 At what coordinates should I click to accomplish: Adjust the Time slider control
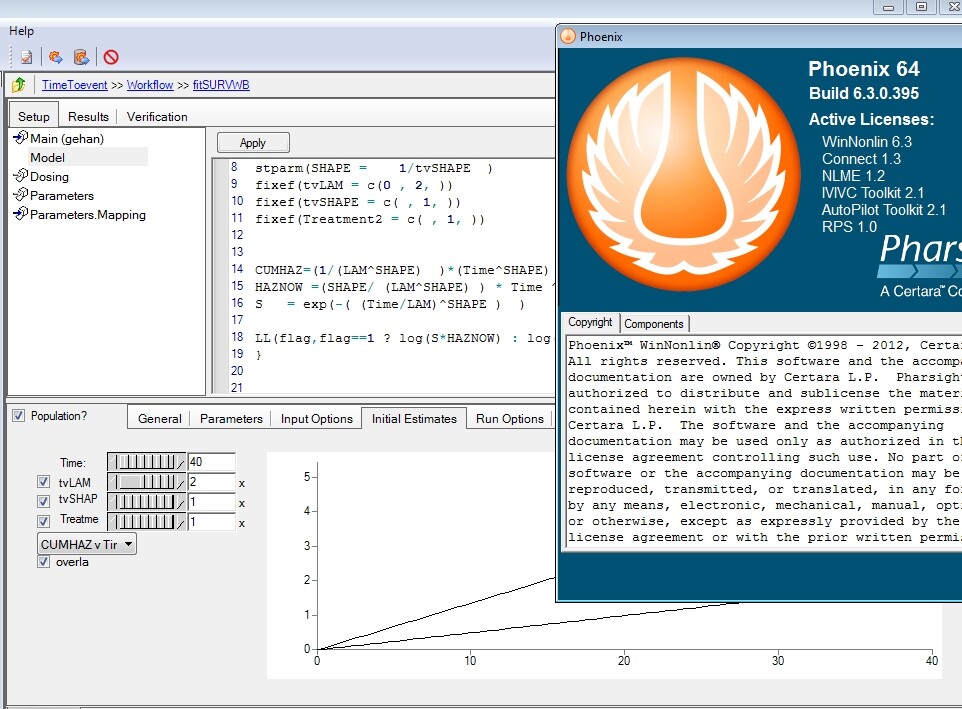pos(146,462)
